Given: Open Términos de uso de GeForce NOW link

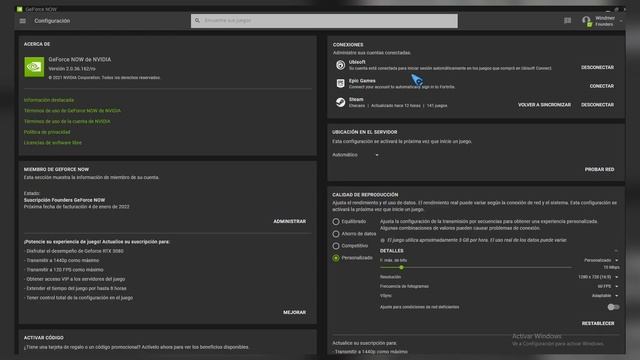Looking at the screenshot, I should pos(72,111).
